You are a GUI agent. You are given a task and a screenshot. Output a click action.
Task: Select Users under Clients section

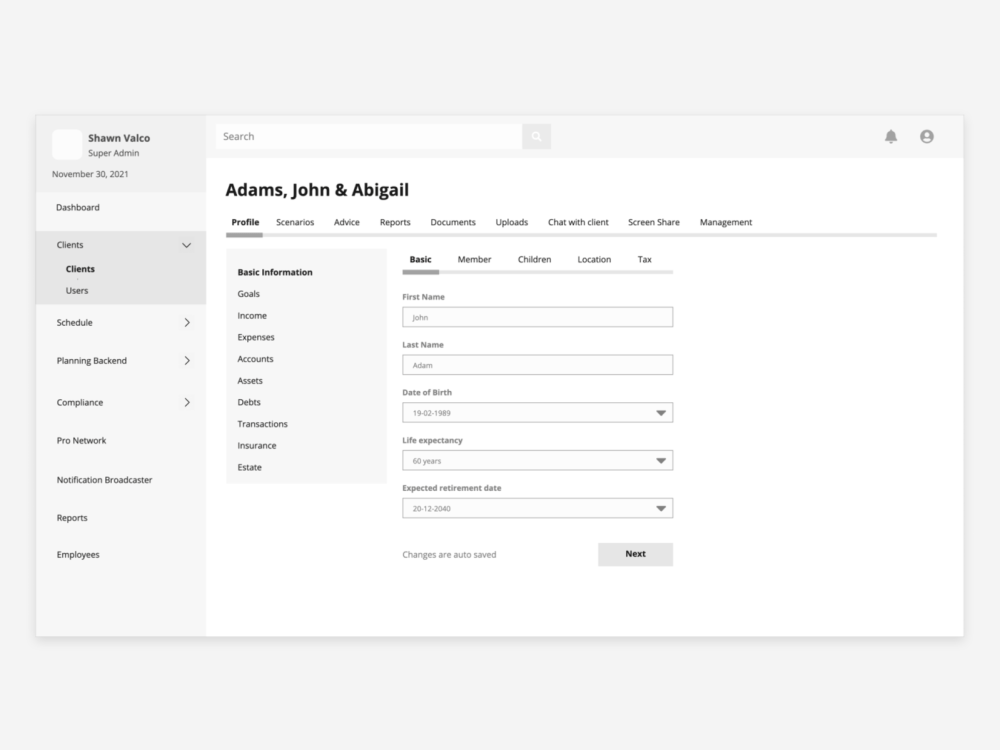[77, 291]
